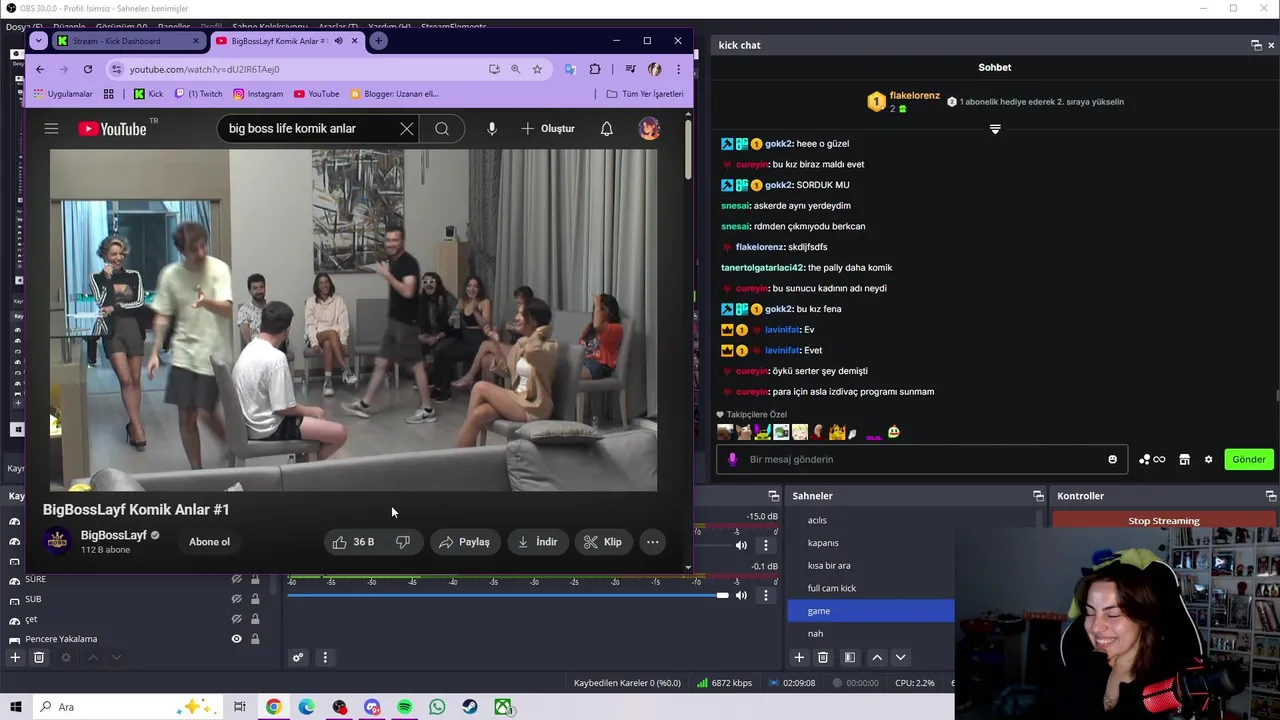This screenshot has height=720, width=1280.
Task: Click the Stop Streaming button
Action: point(1163,520)
